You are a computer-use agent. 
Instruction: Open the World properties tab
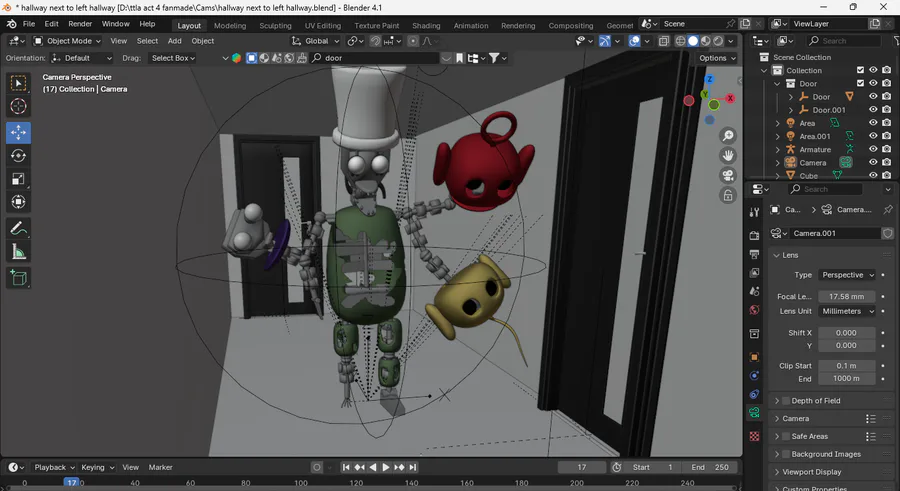pos(754,310)
